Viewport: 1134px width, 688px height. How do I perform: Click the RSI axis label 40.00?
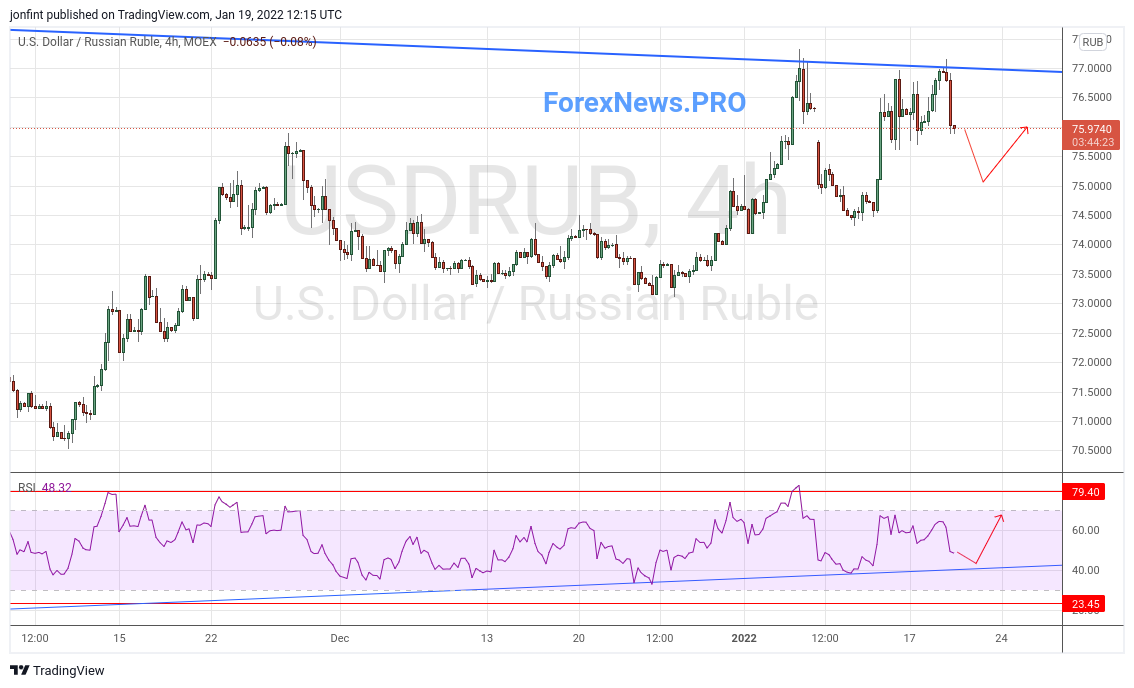(x=1086, y=570)
